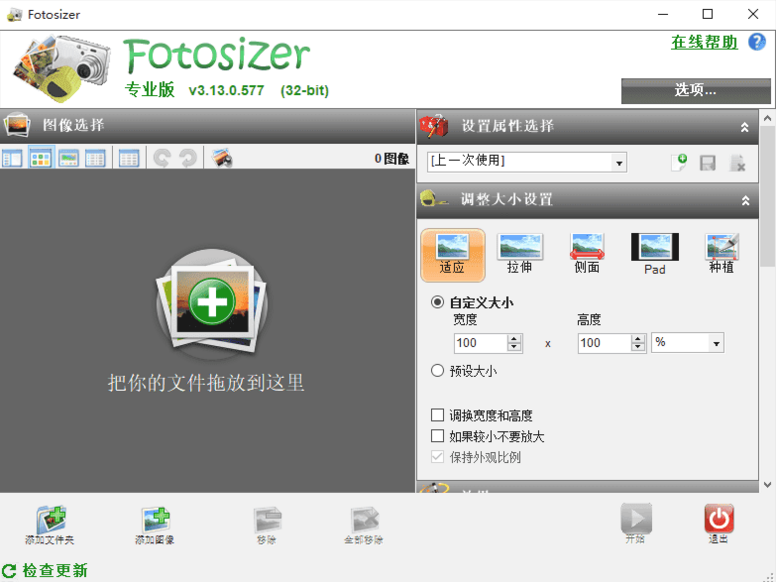Open the online help question mark icon
The height and width of the screenshot is (582, 776).
click(x=757, y=42)
